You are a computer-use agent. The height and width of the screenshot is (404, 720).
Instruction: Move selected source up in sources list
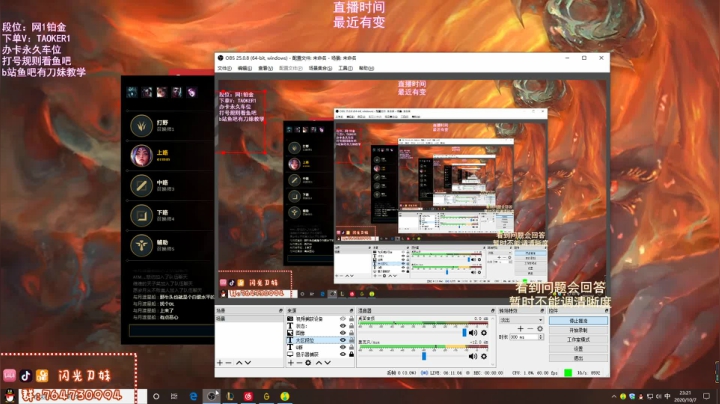(318, 363)
